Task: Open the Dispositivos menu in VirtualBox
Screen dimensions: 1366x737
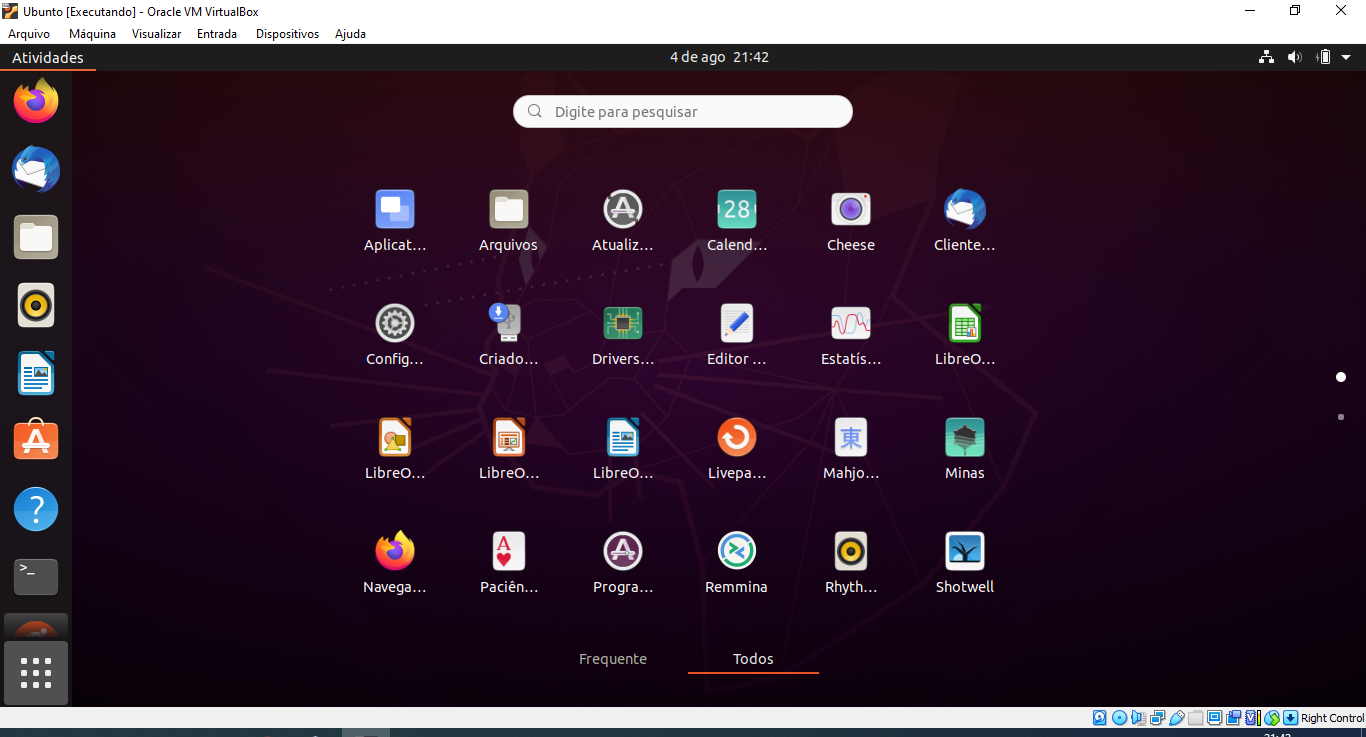Action: tap(287, 34)
